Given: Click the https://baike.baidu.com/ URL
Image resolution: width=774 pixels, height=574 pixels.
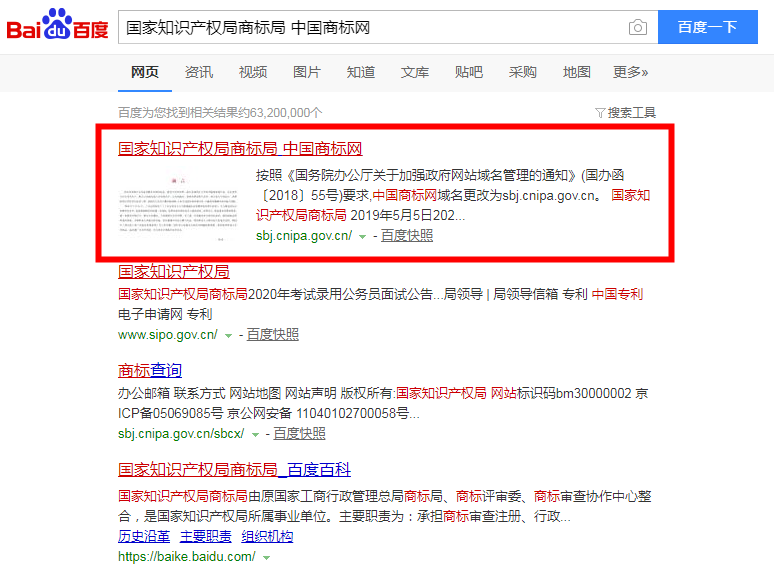Looking at the screenshot, I should [187, 557].
